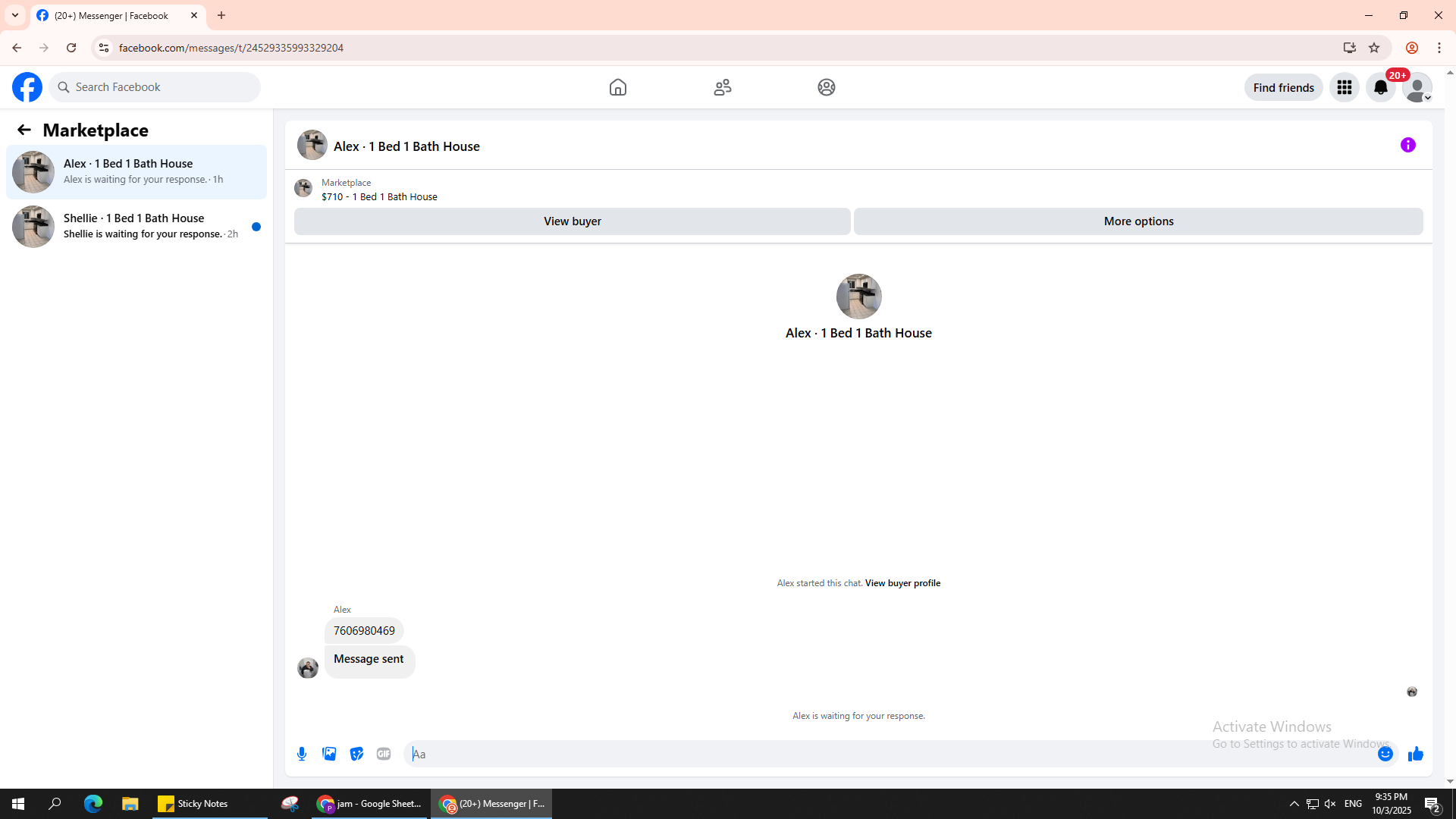1456x819 pixels.
Task: Open the tab search dropdown
Action: (15, 15)
